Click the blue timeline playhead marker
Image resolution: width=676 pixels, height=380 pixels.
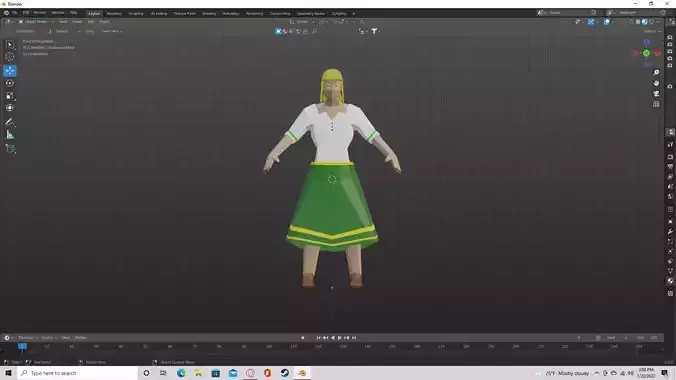click(x=22, y=346)
